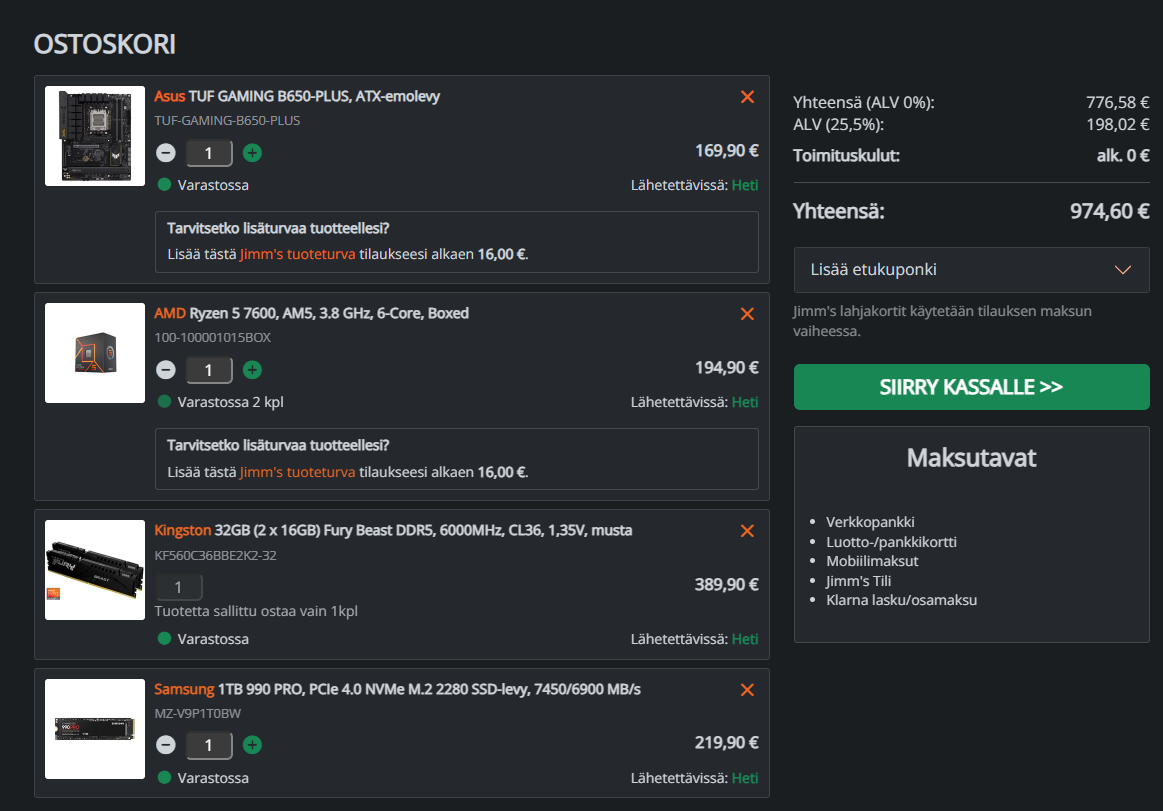Screen dimensions: 1163x811
Task: Click product code MZ-V9P1T0BW
Action: [x=197, y=714]
